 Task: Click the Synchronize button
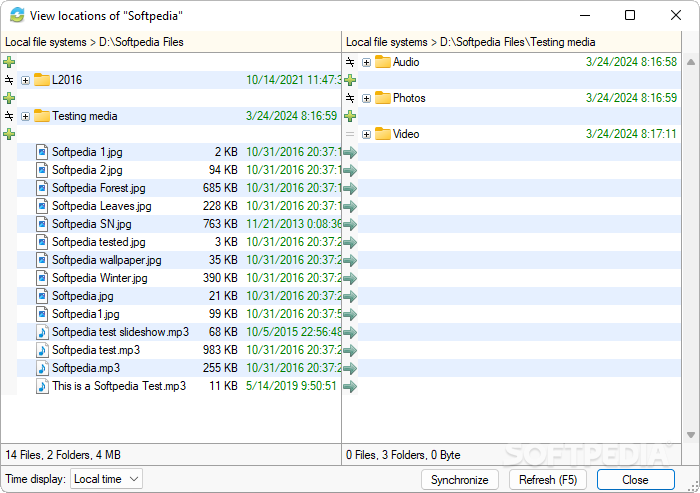(460, 480)
